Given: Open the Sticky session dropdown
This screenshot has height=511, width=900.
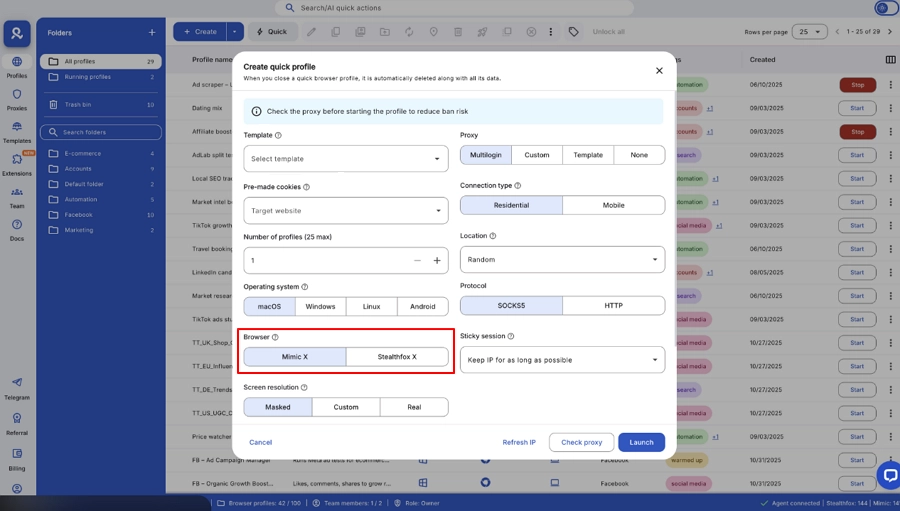Looking at the screenshot, I should point(562,360).
